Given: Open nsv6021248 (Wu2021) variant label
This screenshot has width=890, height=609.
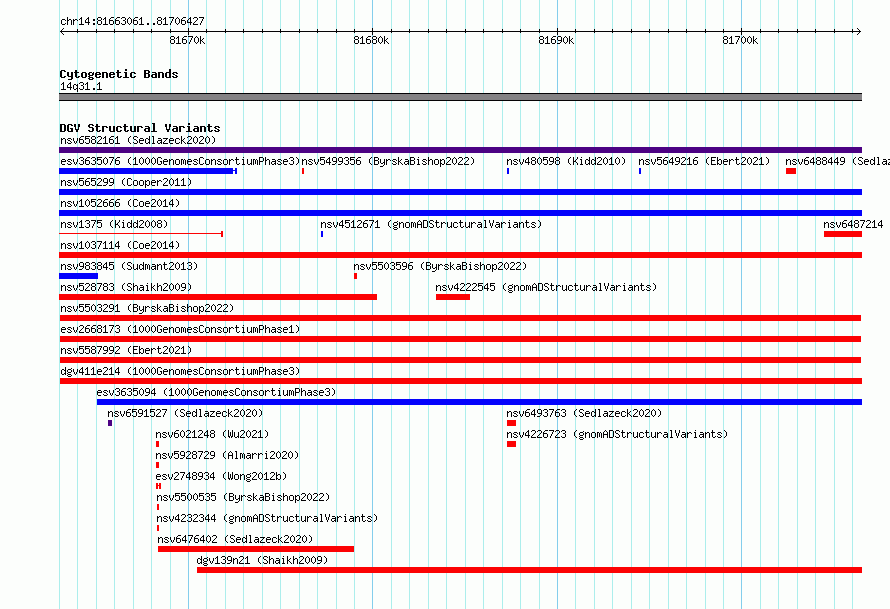Looking at the screenshot, I should pyautogui.click(x=212, y=434).
